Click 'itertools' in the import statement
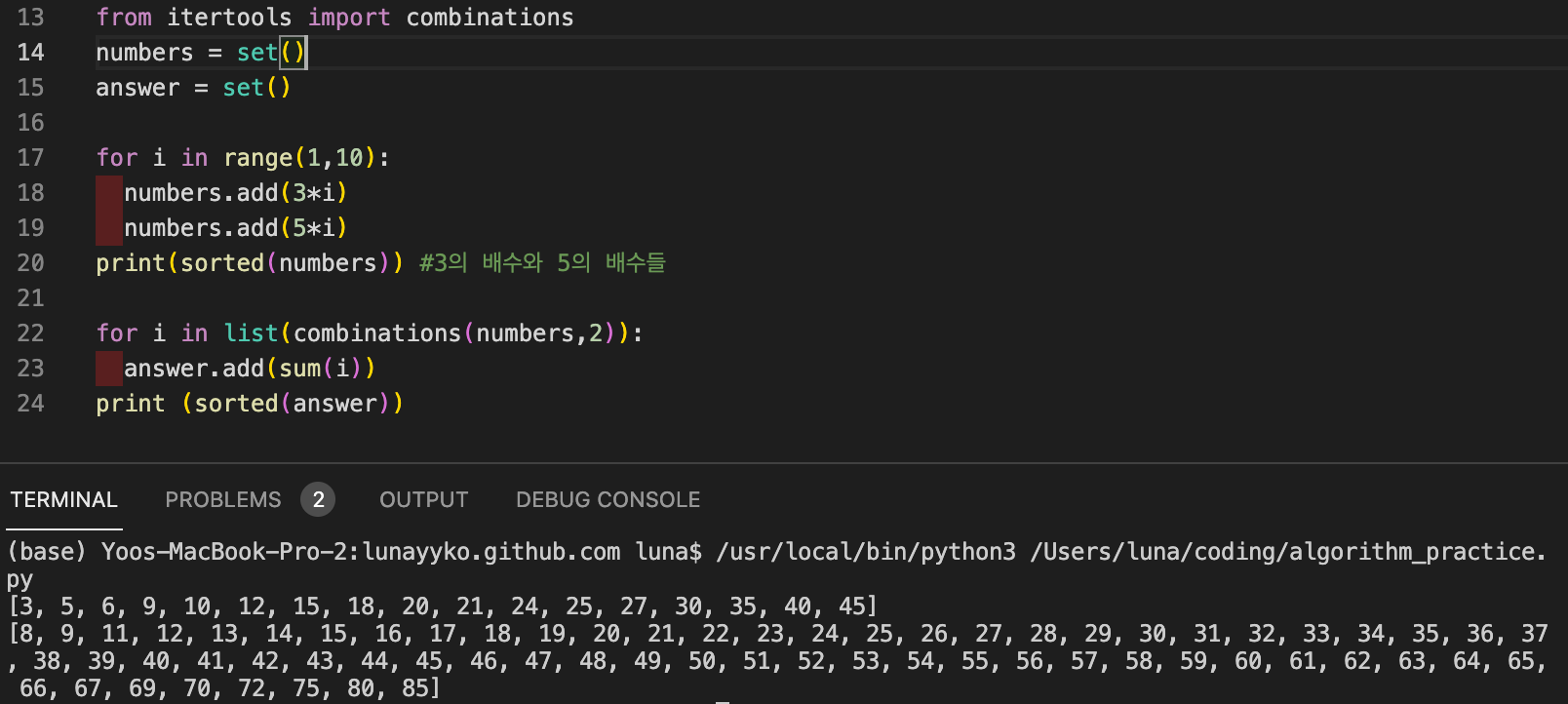Image resolution: width=1568 pixels, height=704 pixels. [x=229, y=18]
